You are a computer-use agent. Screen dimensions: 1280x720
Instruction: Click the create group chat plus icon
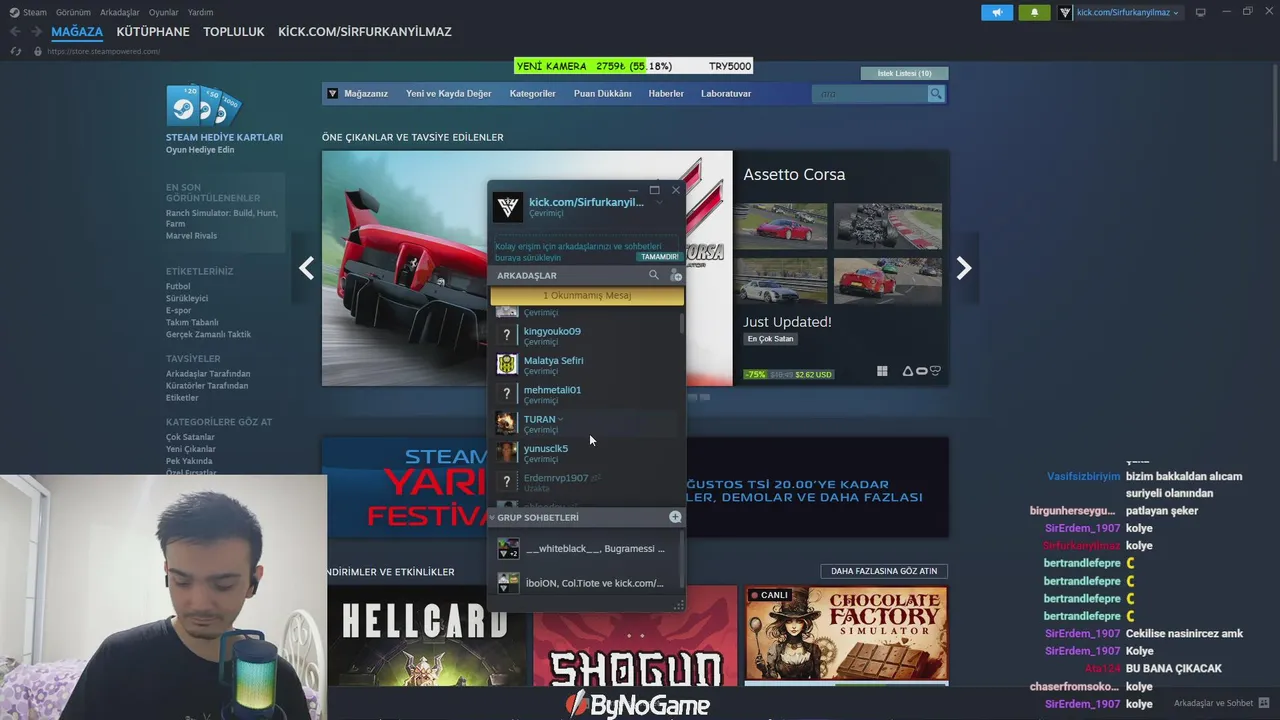675,517
